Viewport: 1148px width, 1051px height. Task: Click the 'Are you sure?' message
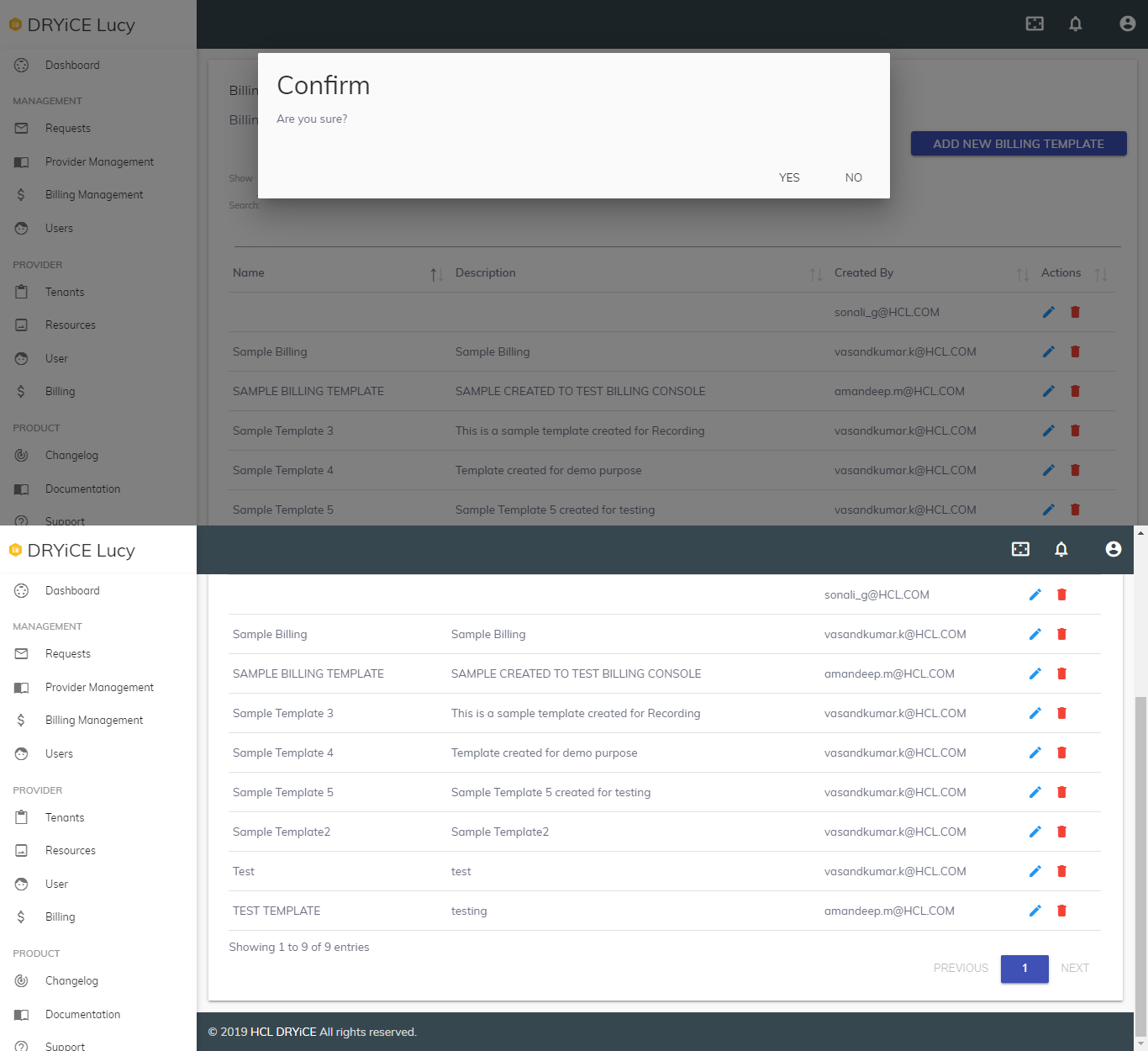coord(312,119)
